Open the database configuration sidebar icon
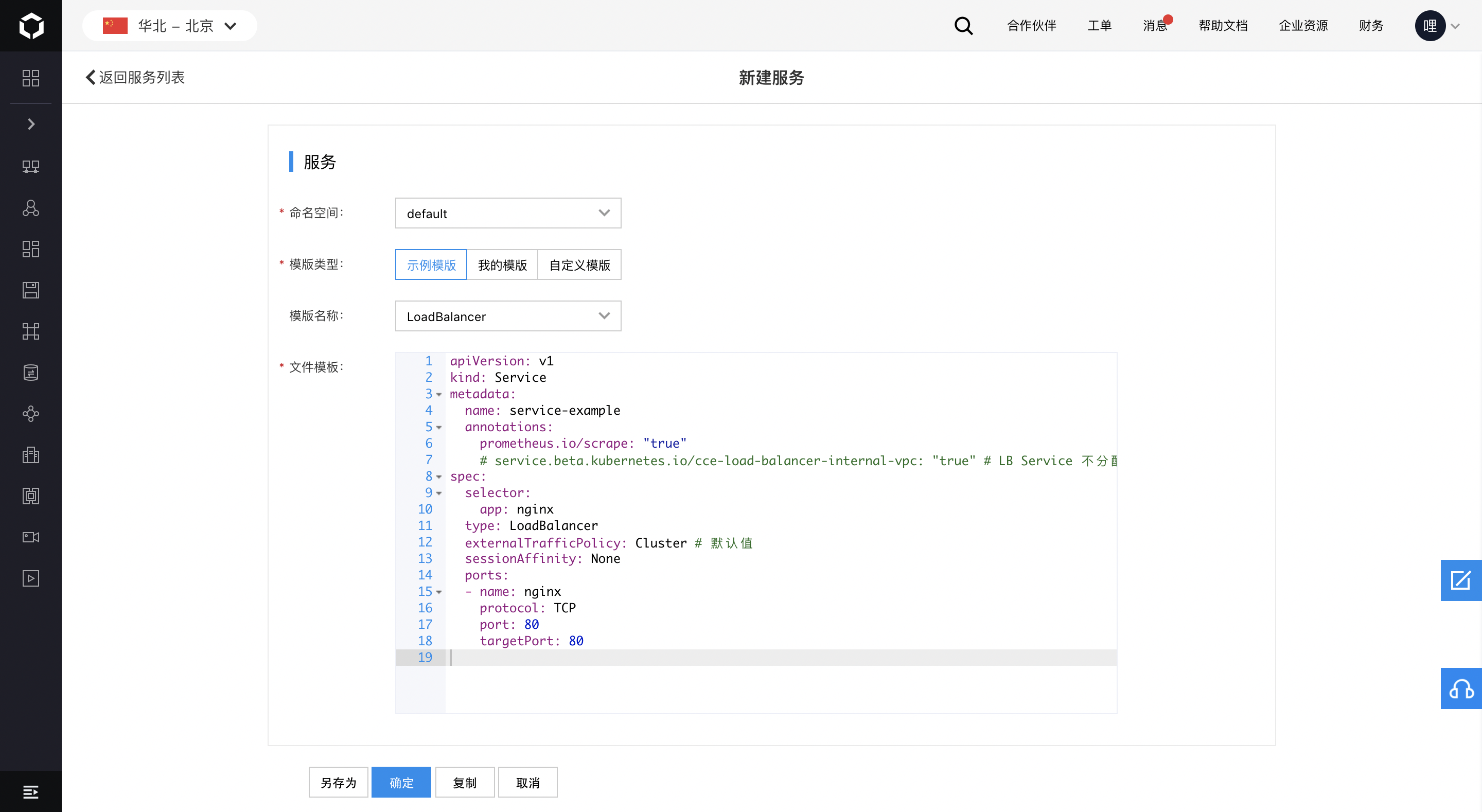Image resolution: width=1482 pixels, height=812 pixels. tap(31, 373)
